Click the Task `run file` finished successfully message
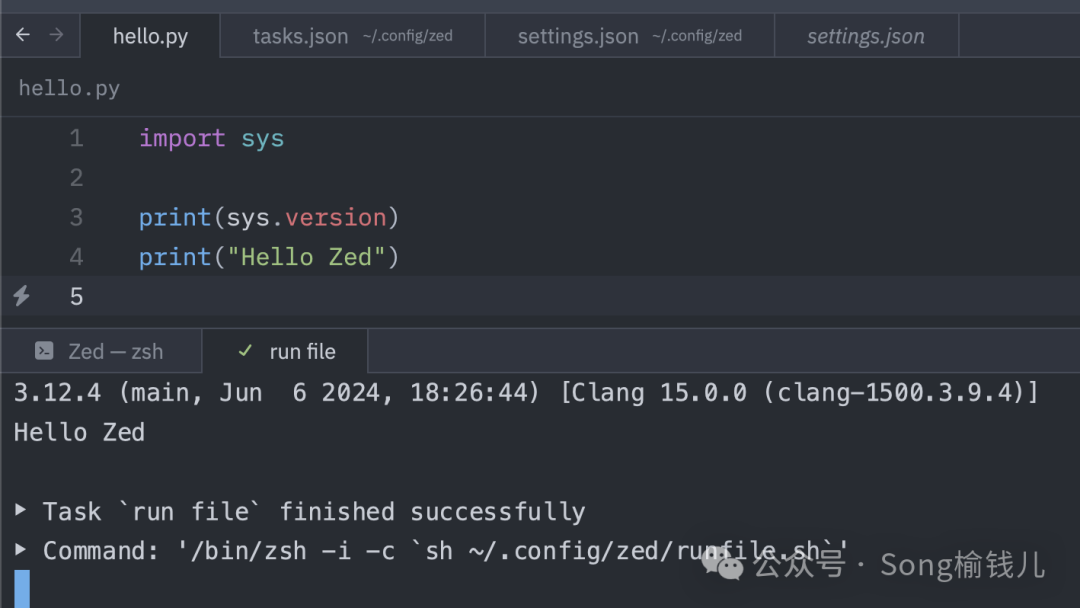The height and width of the screenshot is (608, 1080). [x=314, y=512]
